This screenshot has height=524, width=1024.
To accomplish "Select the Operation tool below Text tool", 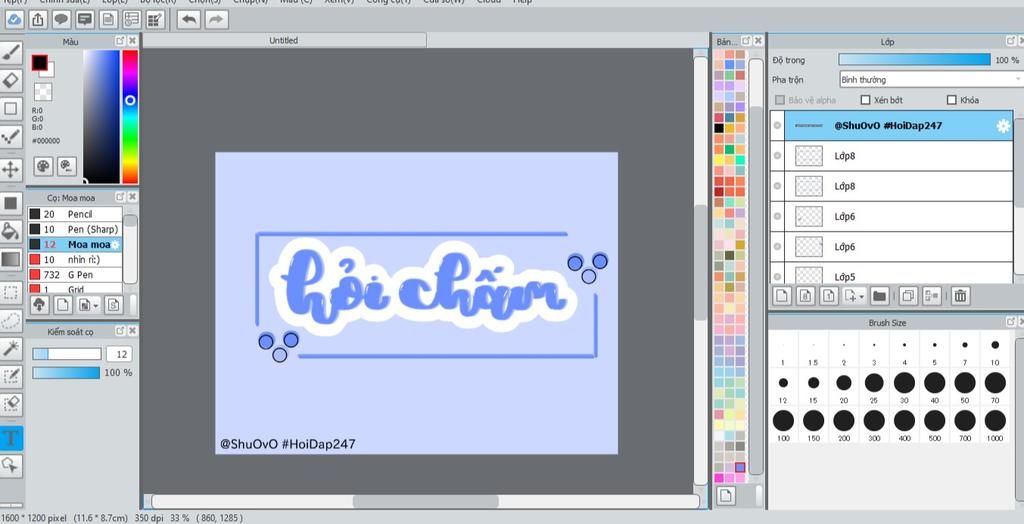I will pos(11,465).
